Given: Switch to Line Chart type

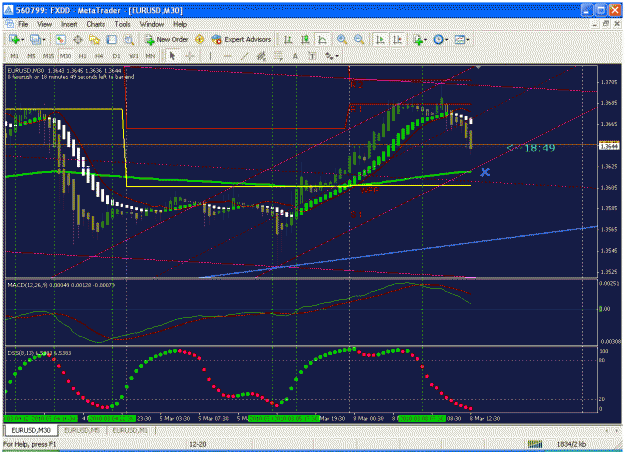Looking at the screenshot, I should [x=322, y=39].
